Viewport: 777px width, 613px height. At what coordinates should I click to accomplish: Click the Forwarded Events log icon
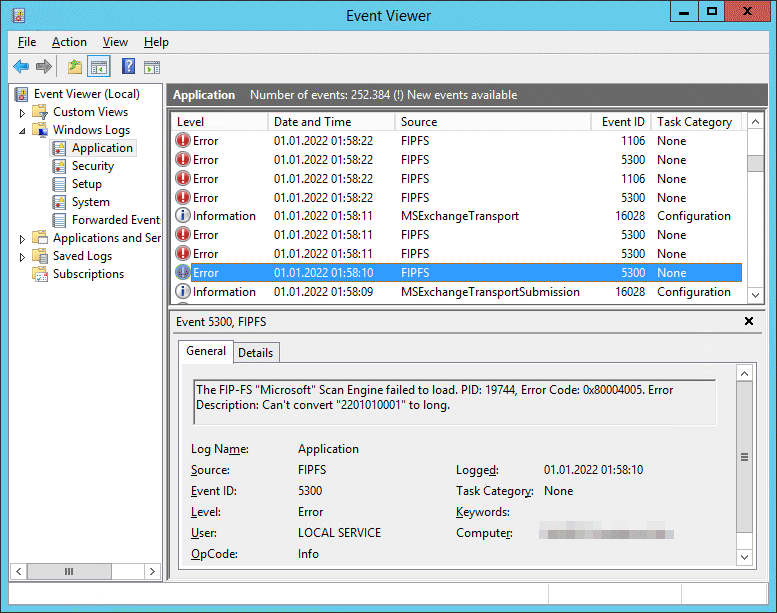tap(59, 220)
